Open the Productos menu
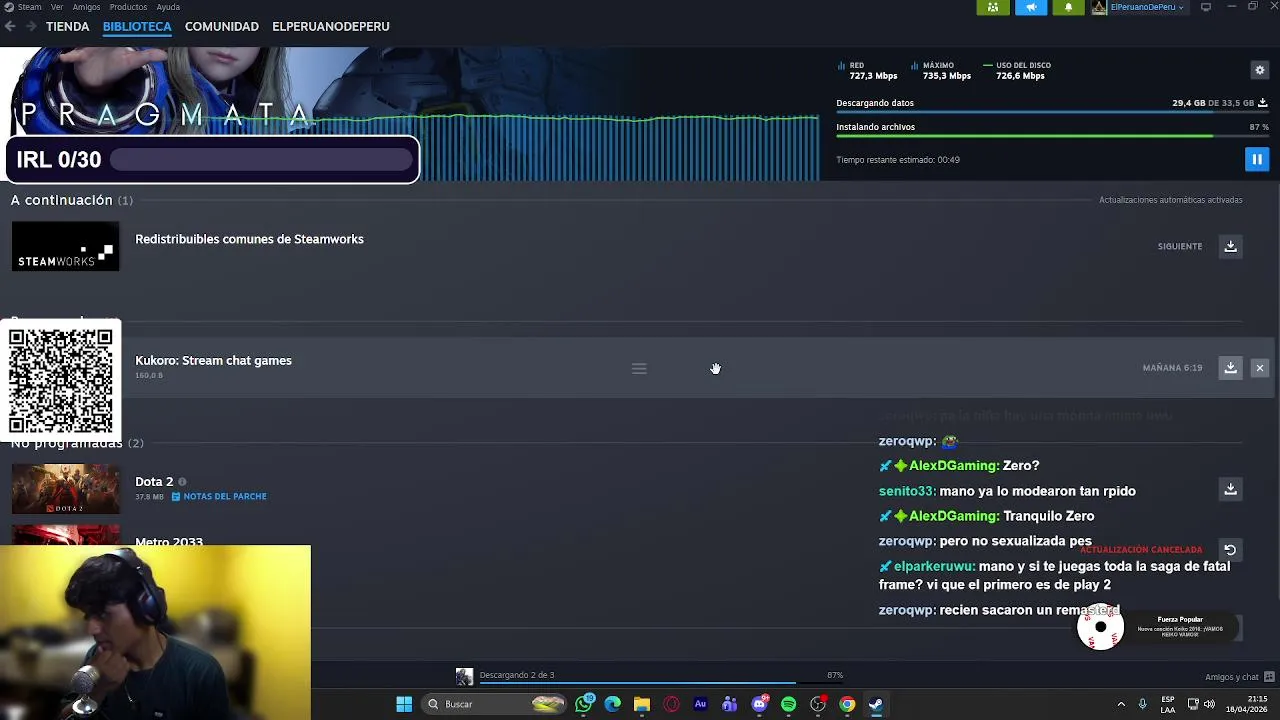Screen dimensions: 1280x720 pos(128,7)
